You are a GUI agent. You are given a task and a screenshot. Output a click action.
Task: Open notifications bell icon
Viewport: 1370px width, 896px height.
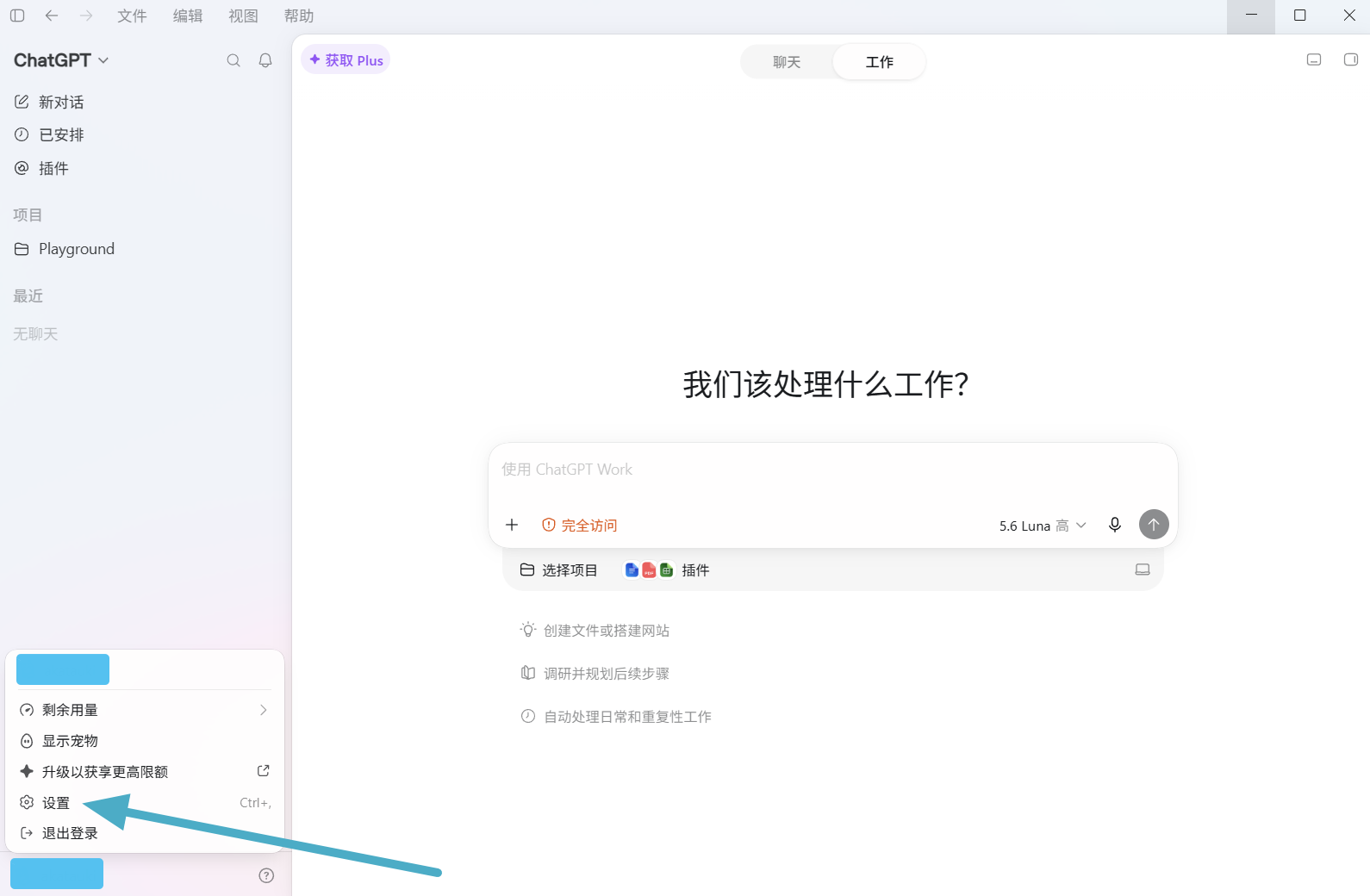tap(265, 60)
